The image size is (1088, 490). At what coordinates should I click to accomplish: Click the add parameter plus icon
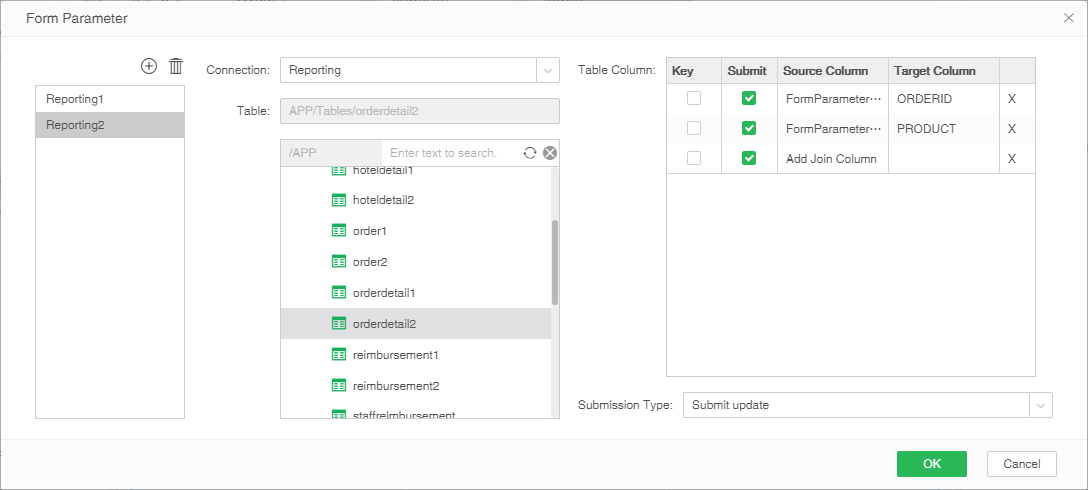click(x=149, y=66)
